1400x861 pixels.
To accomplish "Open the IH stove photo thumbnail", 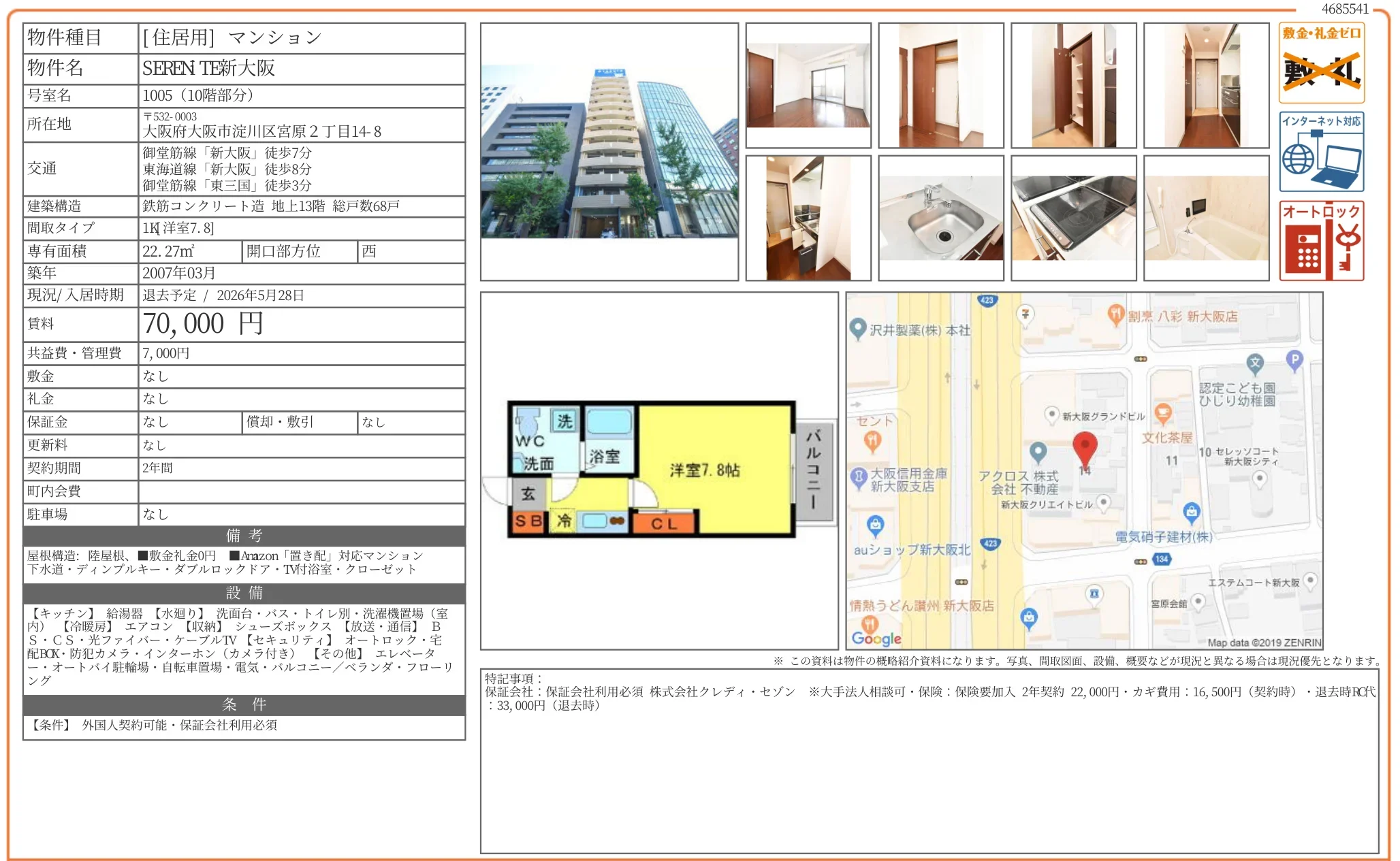I will (x=1073, y=218).
